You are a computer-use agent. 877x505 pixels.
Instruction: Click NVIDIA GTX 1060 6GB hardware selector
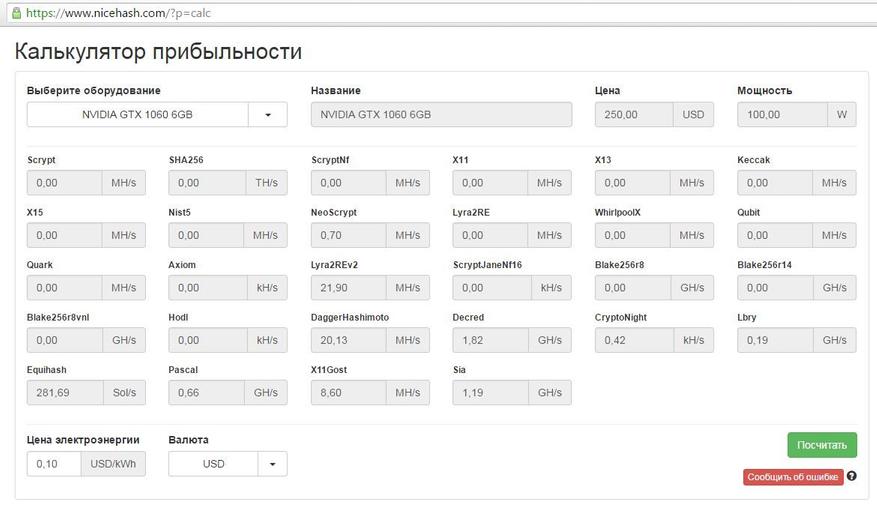[x=138, y=115]
